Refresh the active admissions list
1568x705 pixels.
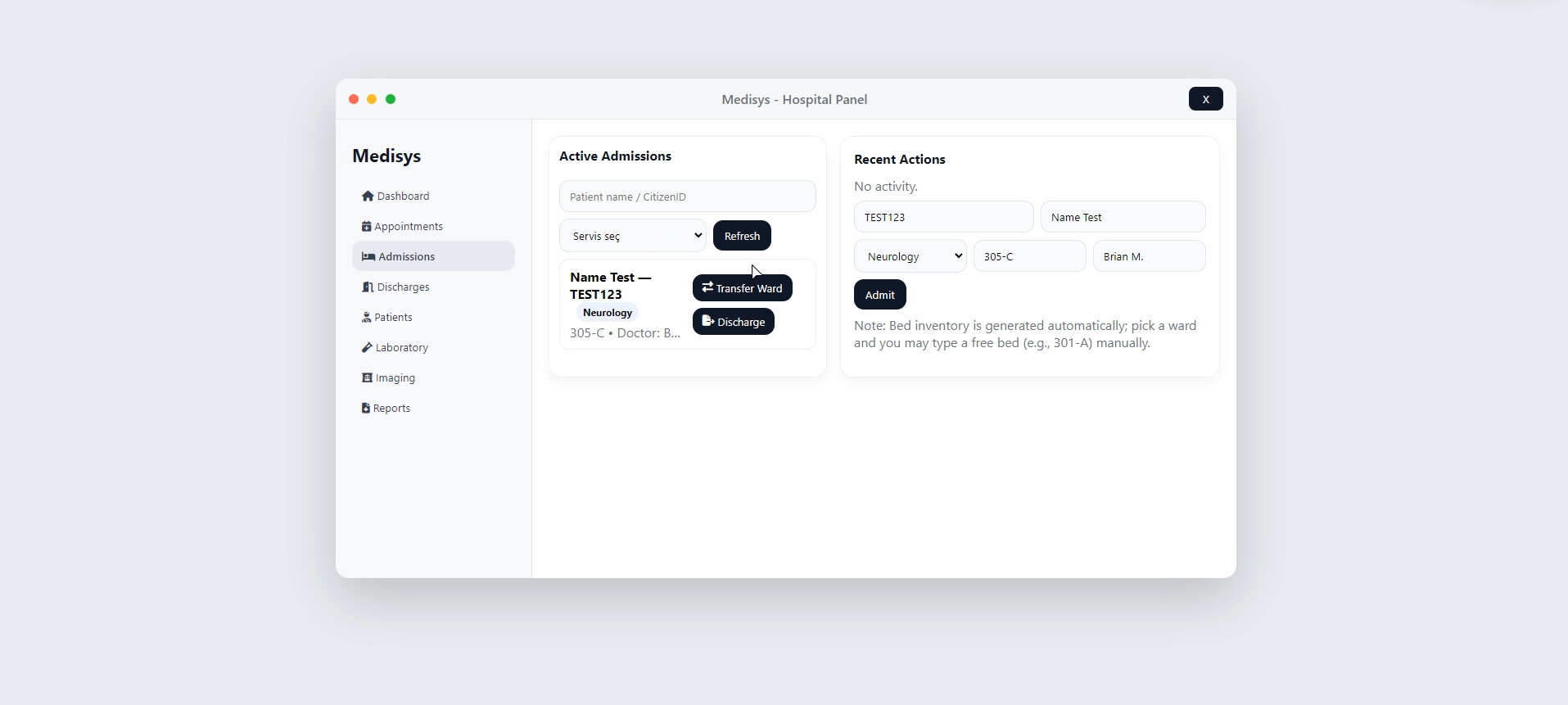coord(742,236)
